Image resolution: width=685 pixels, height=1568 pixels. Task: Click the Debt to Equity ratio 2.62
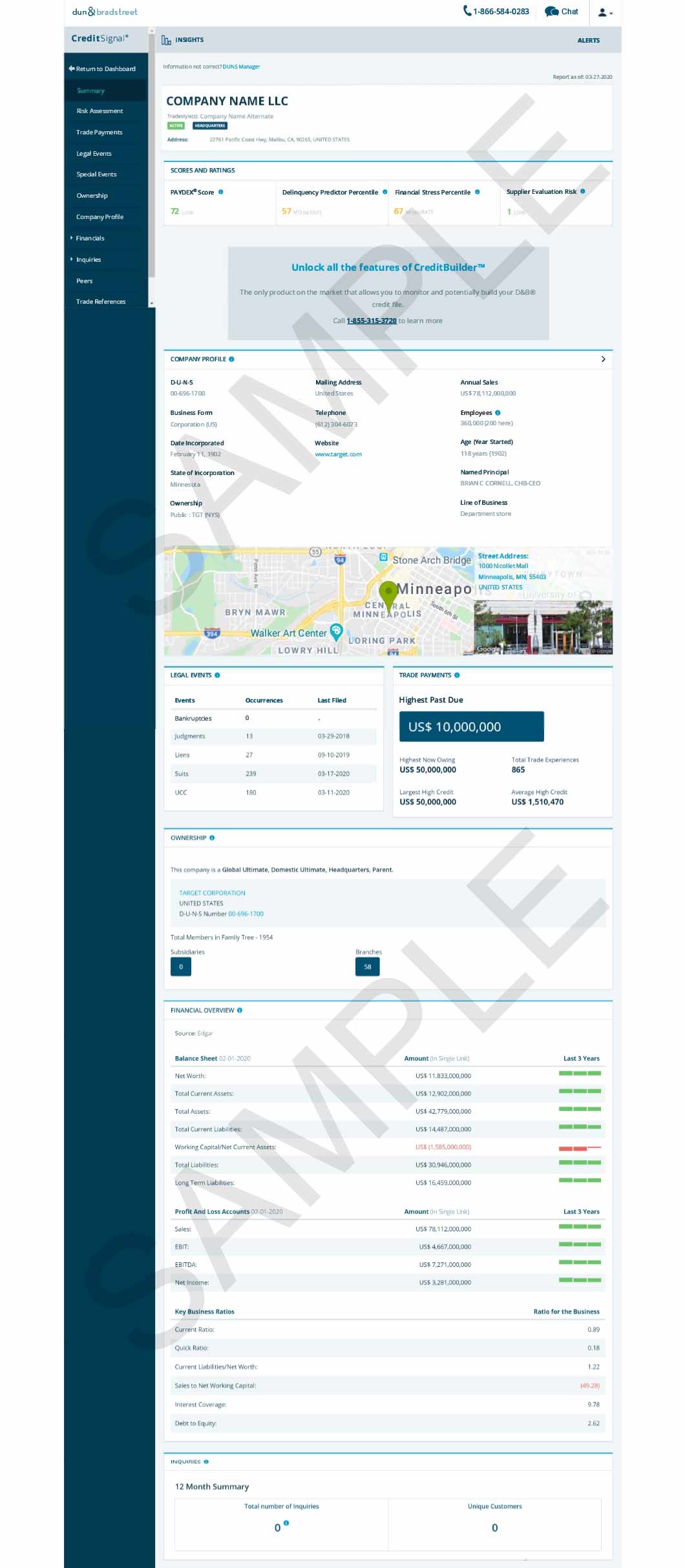(x=593, y=1423)
